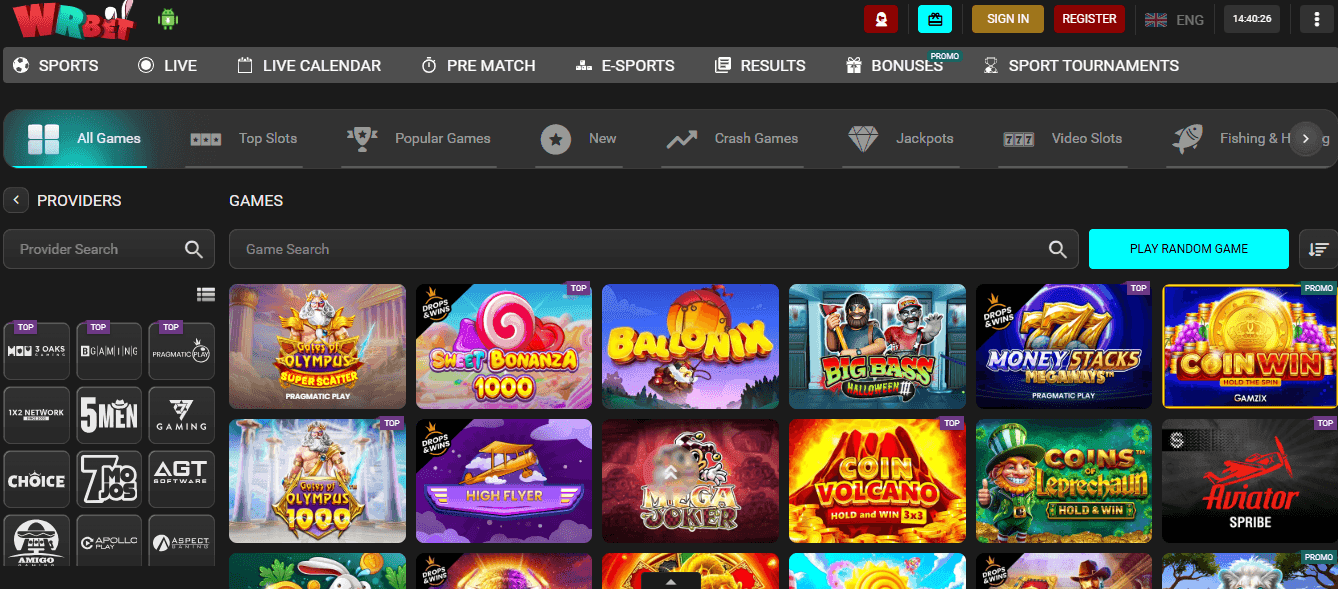Open the ENG language selector
The image size is (1338, 589).
[x=1176, y=19]
